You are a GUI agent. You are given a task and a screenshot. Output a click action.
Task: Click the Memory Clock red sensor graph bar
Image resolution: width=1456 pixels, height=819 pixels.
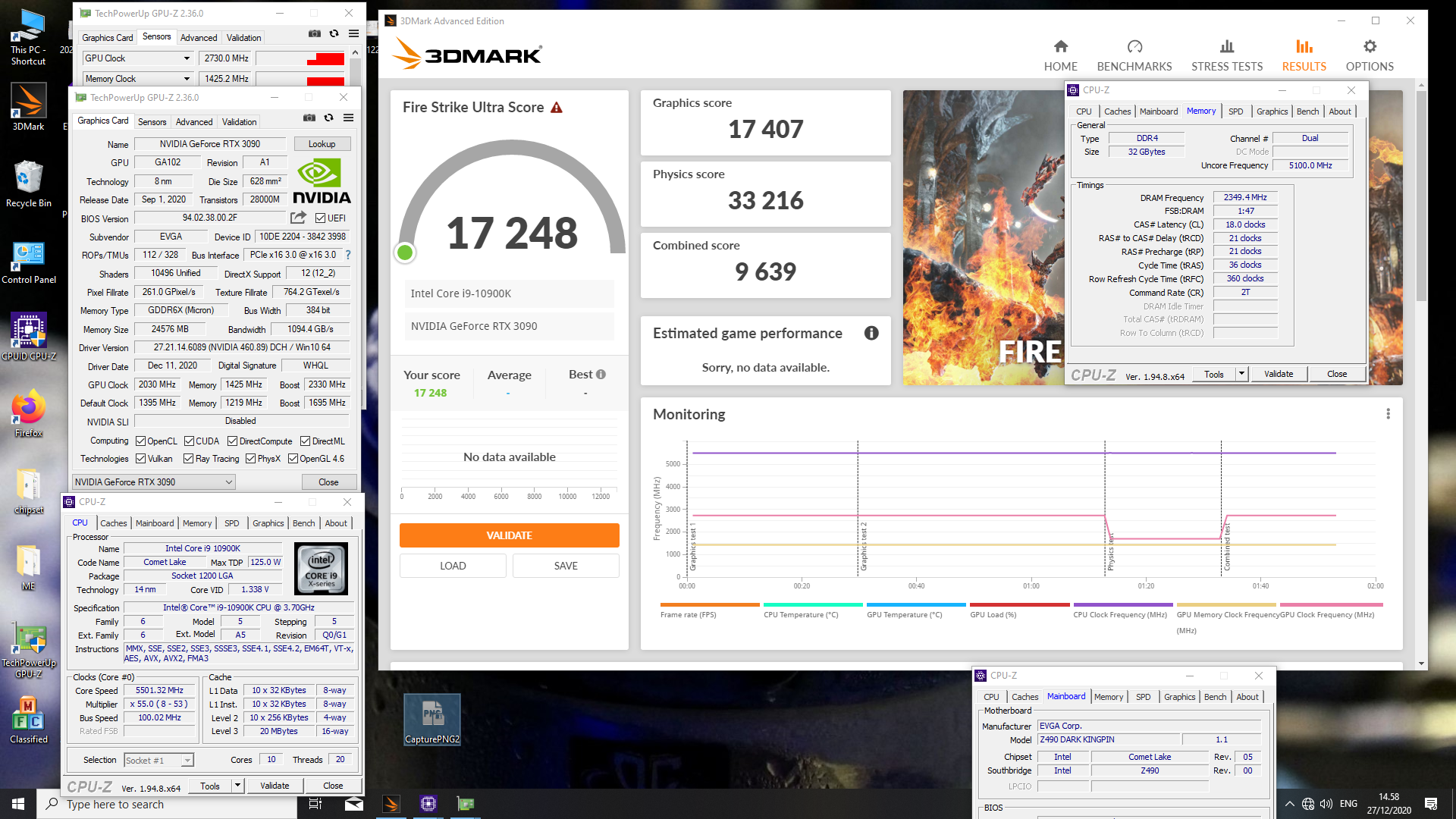tap(325, 81)
